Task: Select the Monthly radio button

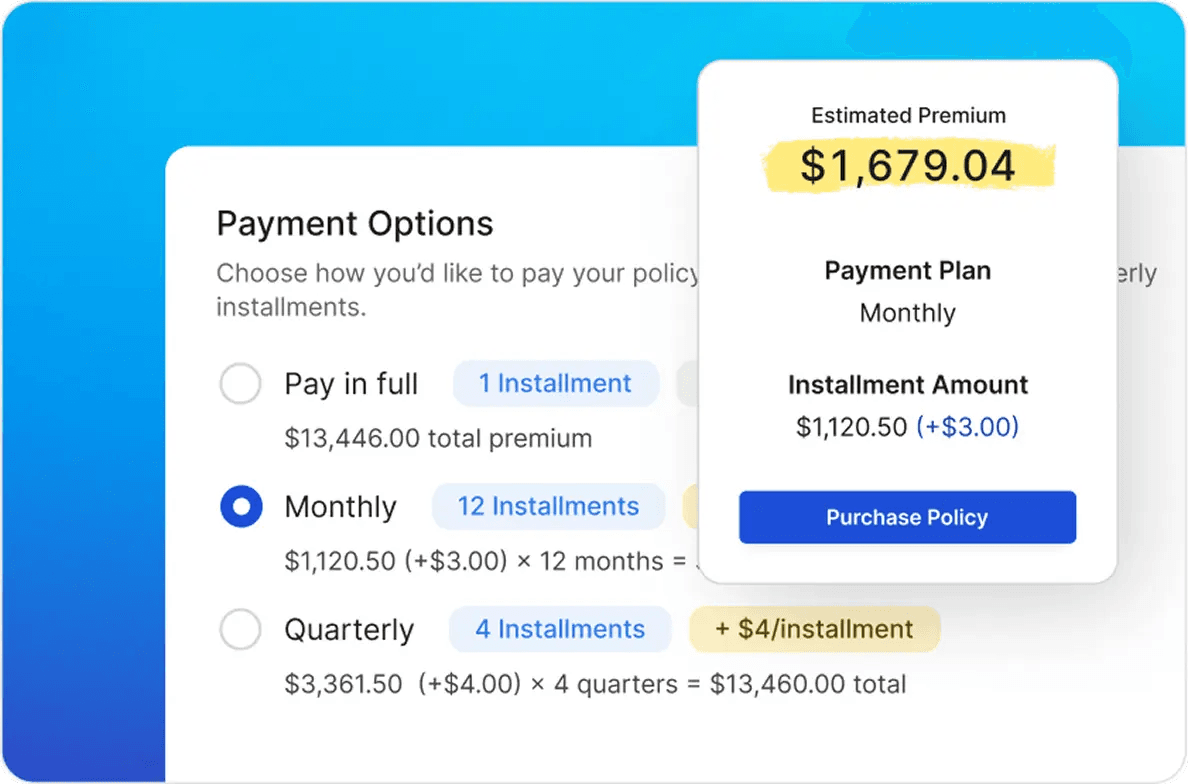Action: (241, 507)
